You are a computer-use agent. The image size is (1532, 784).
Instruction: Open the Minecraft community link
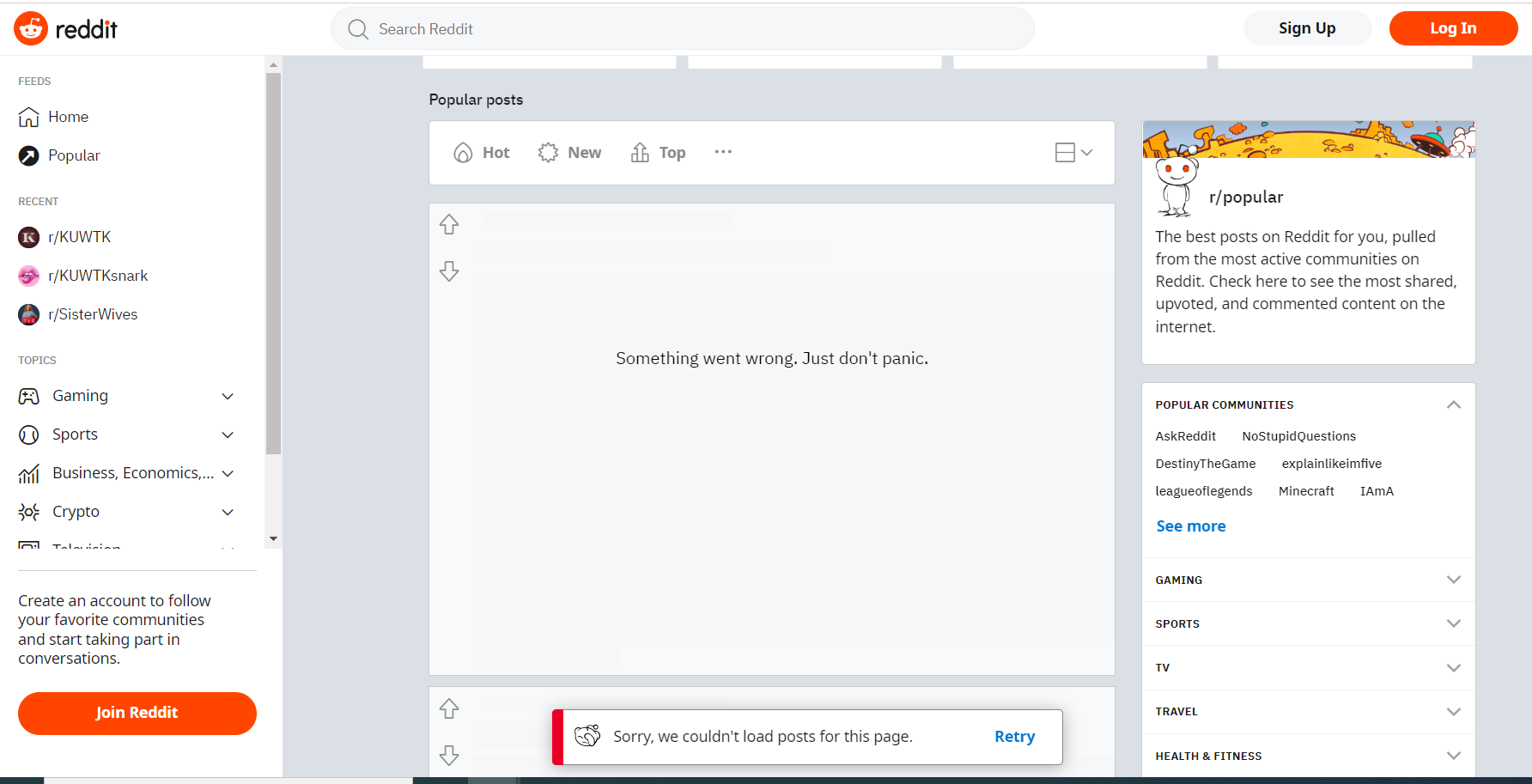tap(1306, 491)
